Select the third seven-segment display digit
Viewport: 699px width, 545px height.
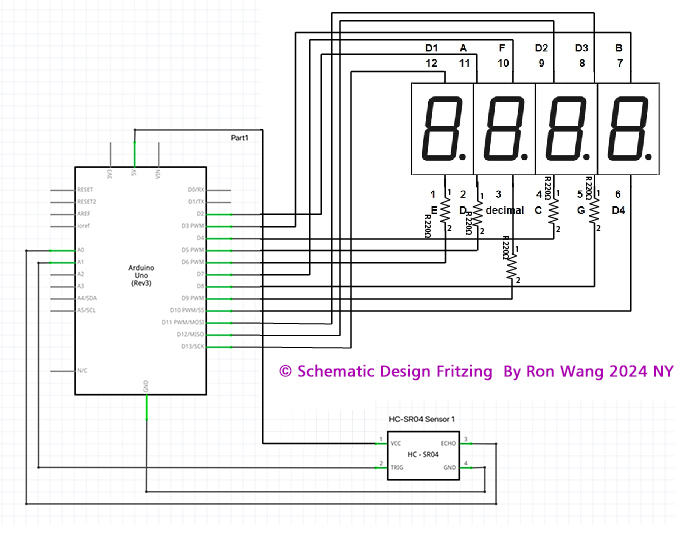567,129
